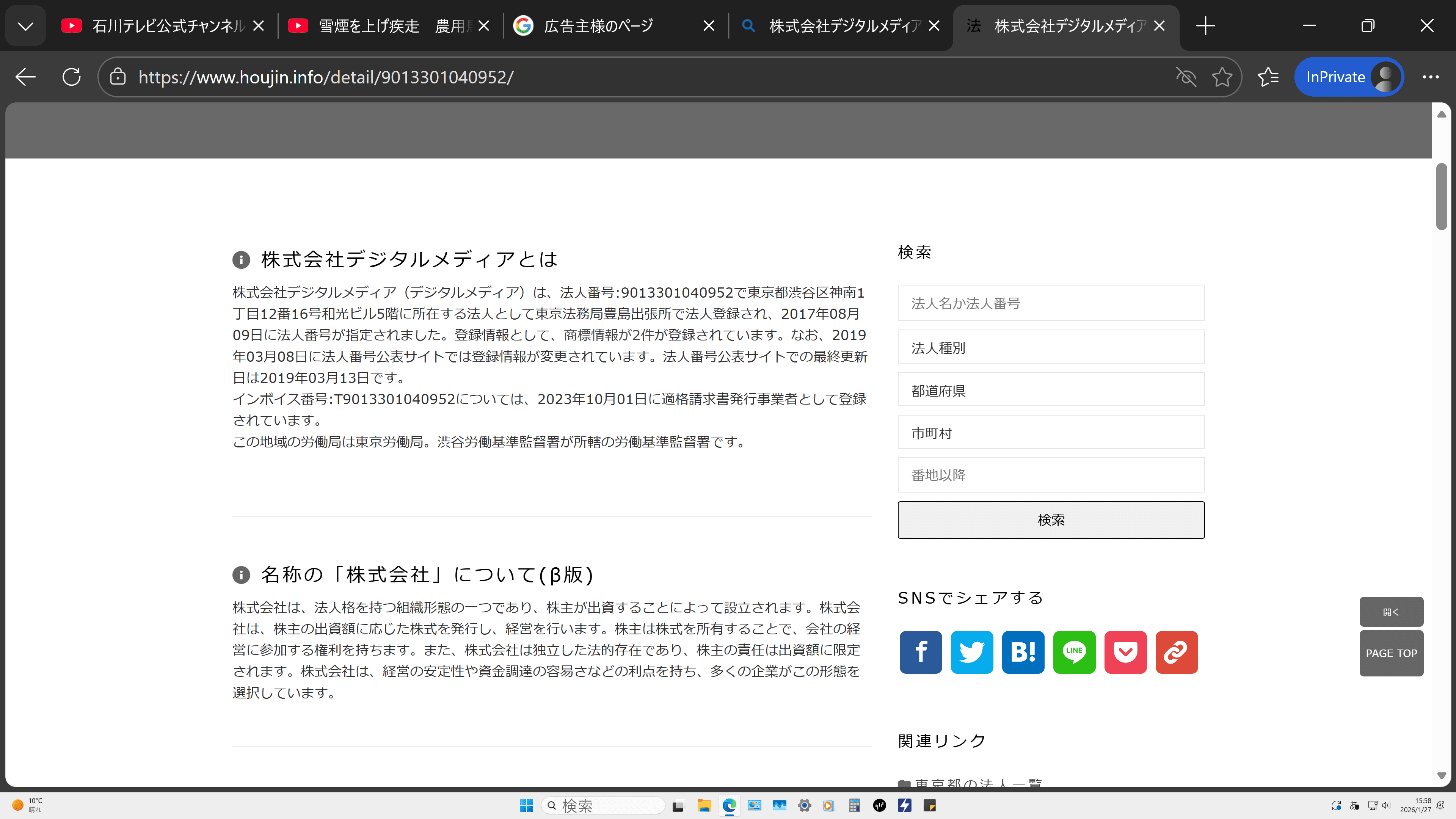Screen dimensions: 1456x819
Task: Open Task View from the taskbar
Action: (x=678, y=805)
